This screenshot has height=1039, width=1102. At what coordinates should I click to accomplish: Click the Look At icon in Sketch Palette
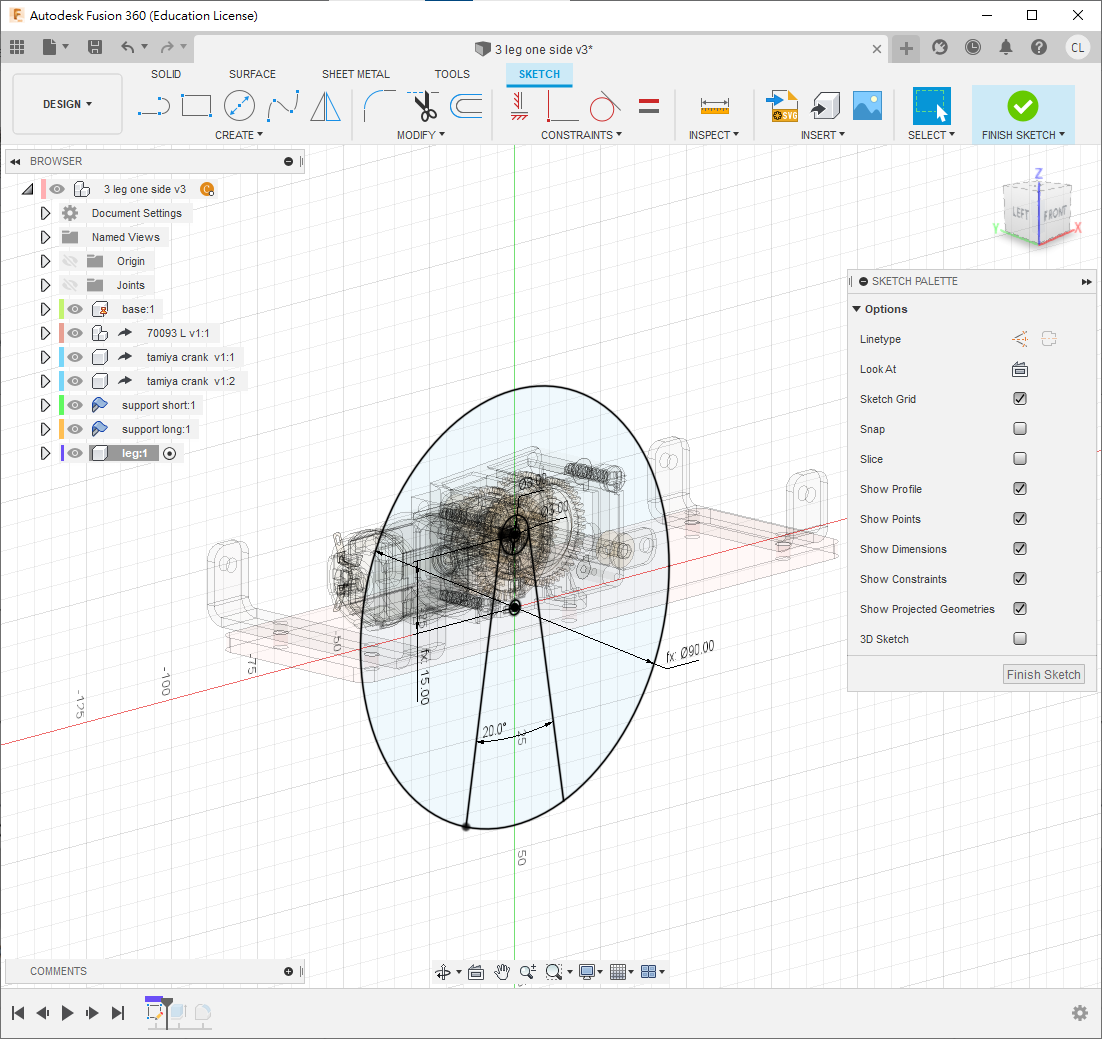coord(1020,369)
